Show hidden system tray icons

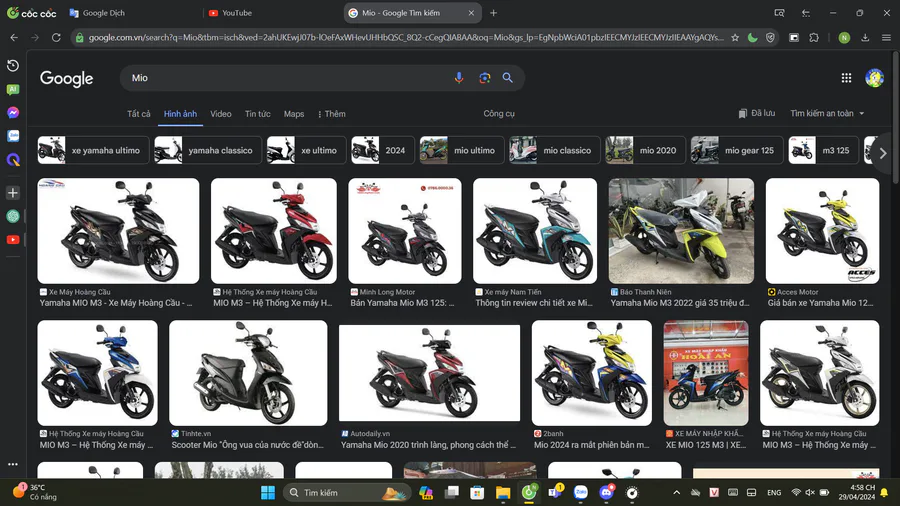pyautogui.click(x=677, y=493)
